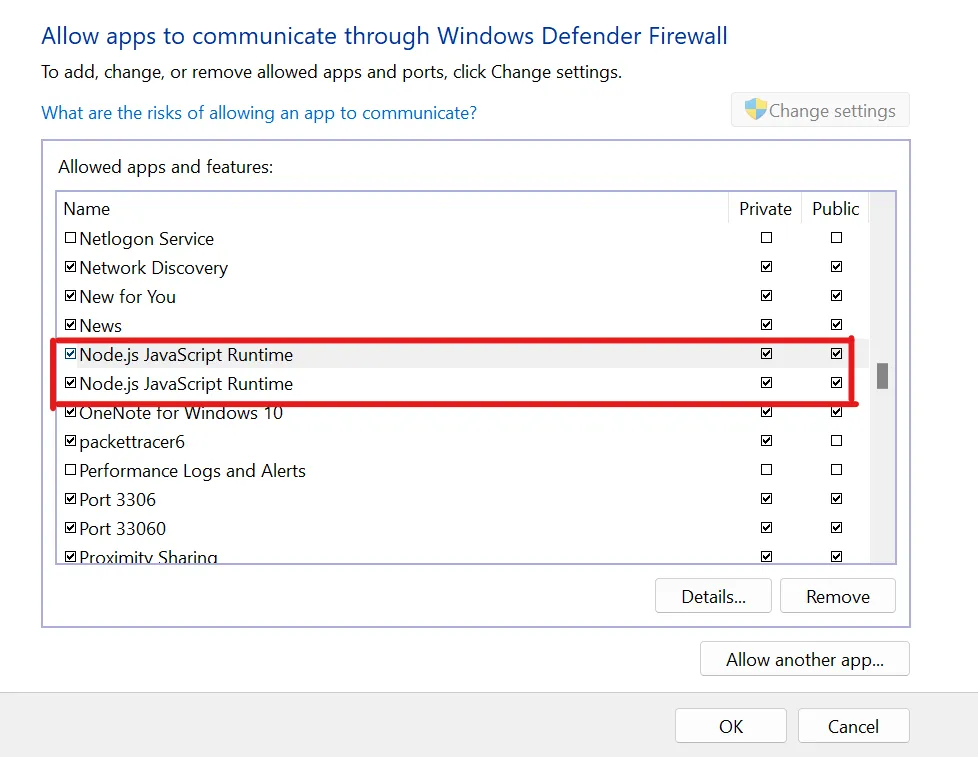Click the shield icon on Change settings
The image size is (978, 757).
[x=755, y=110]
